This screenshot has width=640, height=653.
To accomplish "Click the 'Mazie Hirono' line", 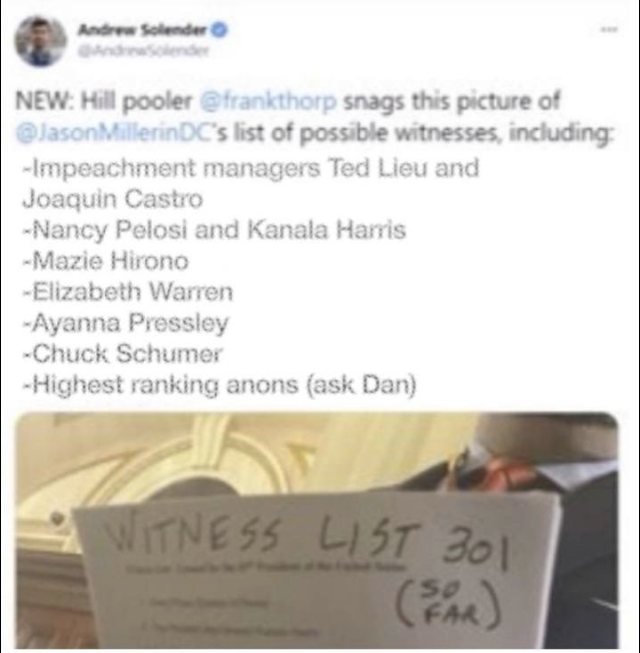I will (x=106, y=261).
